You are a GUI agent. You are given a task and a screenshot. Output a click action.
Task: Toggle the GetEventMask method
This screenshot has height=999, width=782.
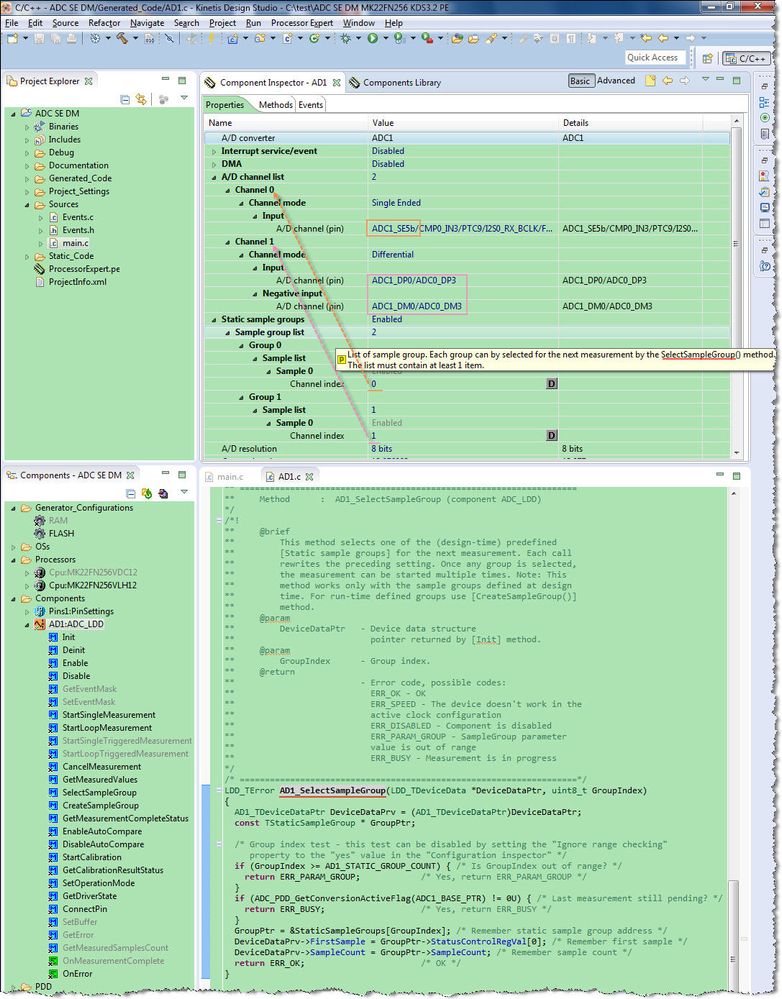(89, 689)
